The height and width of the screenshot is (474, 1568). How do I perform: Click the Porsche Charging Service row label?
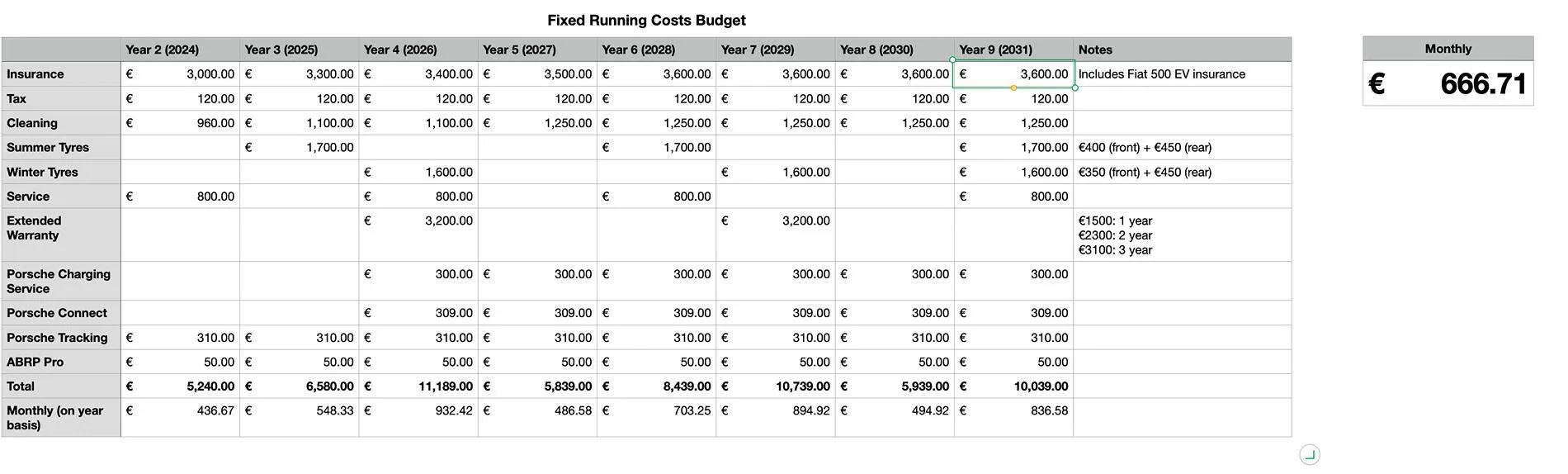(61, 281)
